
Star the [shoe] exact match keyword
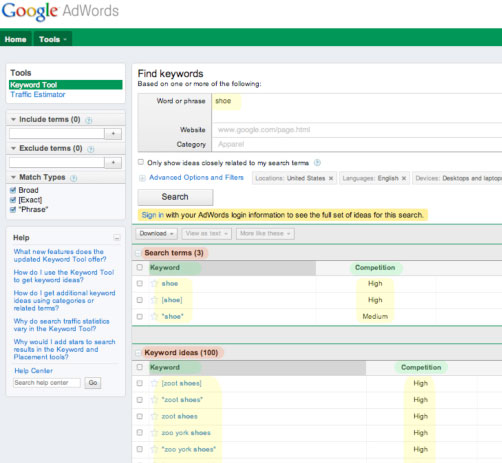[154, 300]
